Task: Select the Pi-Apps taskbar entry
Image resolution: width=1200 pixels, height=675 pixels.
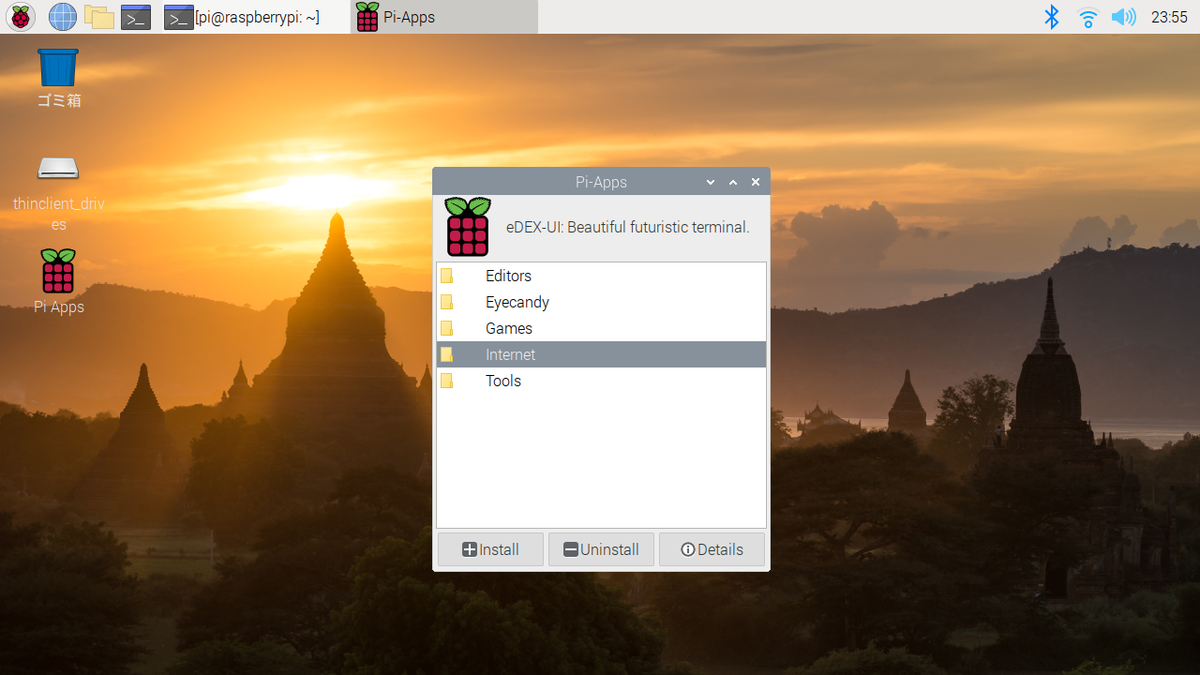Action: coord(444,17)
